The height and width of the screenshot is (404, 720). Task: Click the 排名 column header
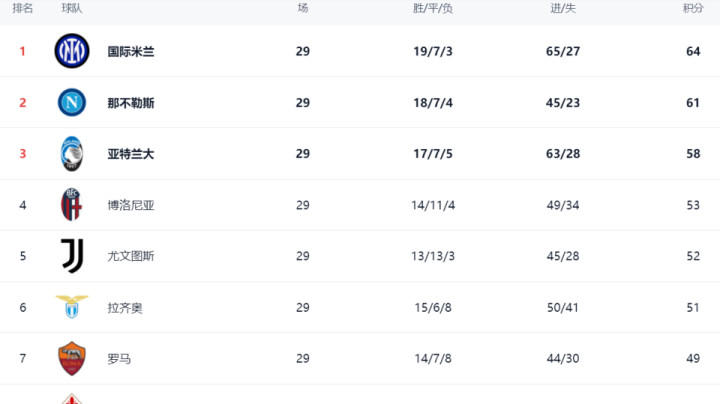(22, 8)
